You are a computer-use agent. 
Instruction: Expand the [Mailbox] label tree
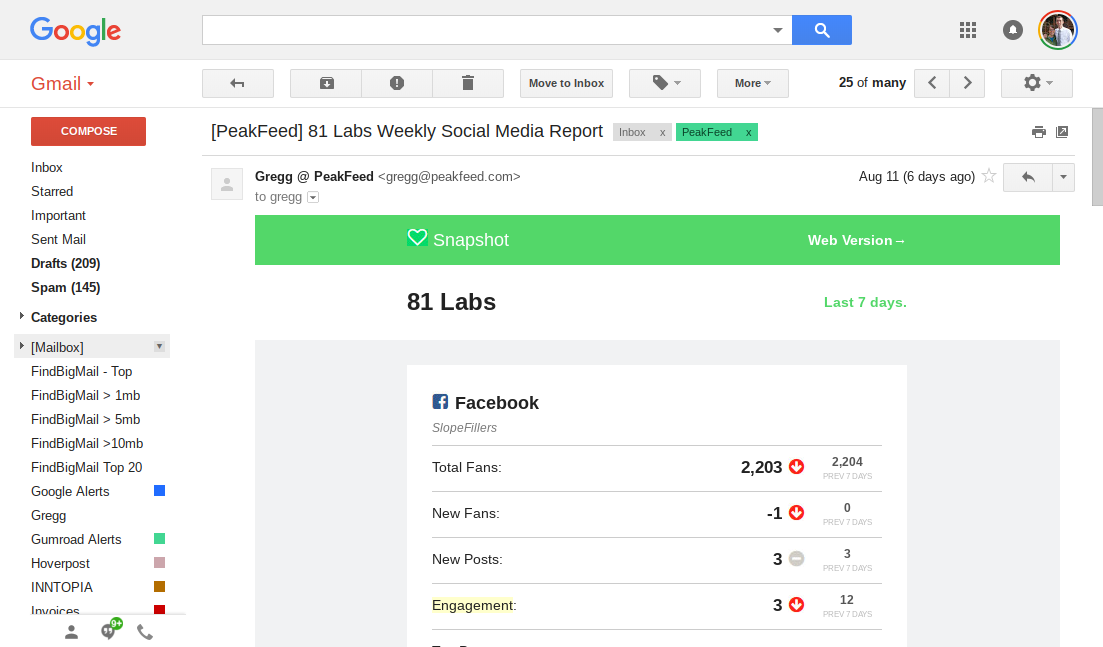tap(22, 346)
